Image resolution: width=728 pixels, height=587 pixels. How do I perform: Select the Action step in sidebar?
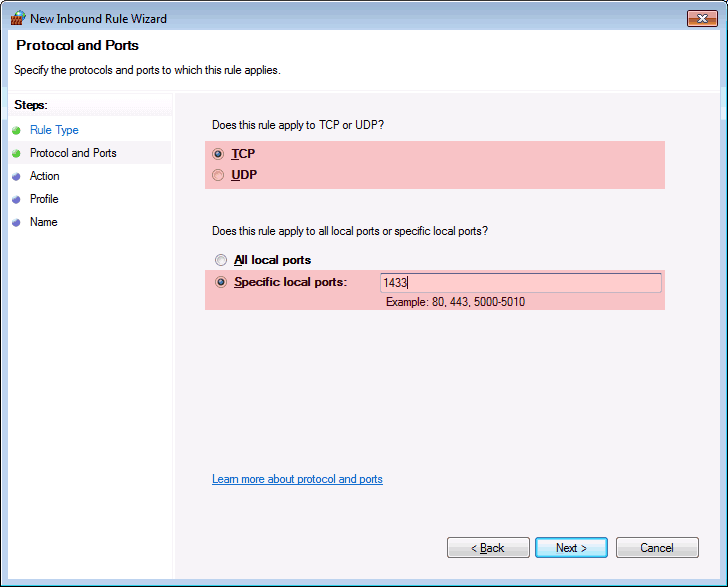[x=45, y=176]
